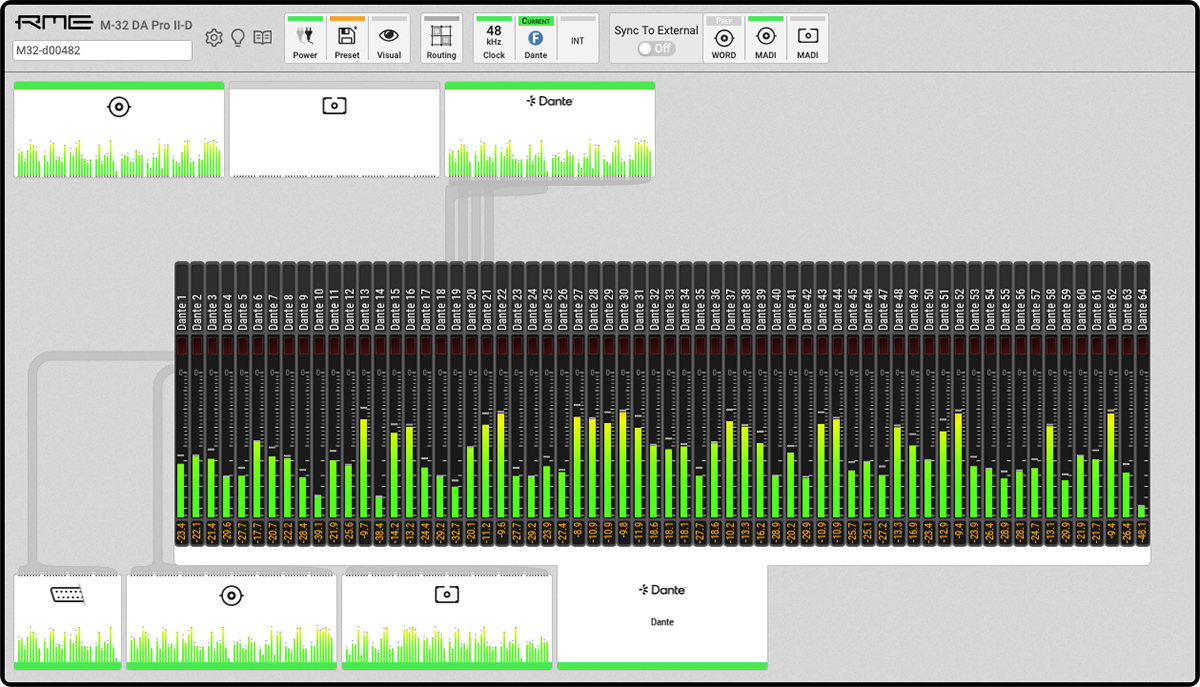Open the empty optical MADI input panel above meters
Screen dimensions: 1200x687
point(334,130)
